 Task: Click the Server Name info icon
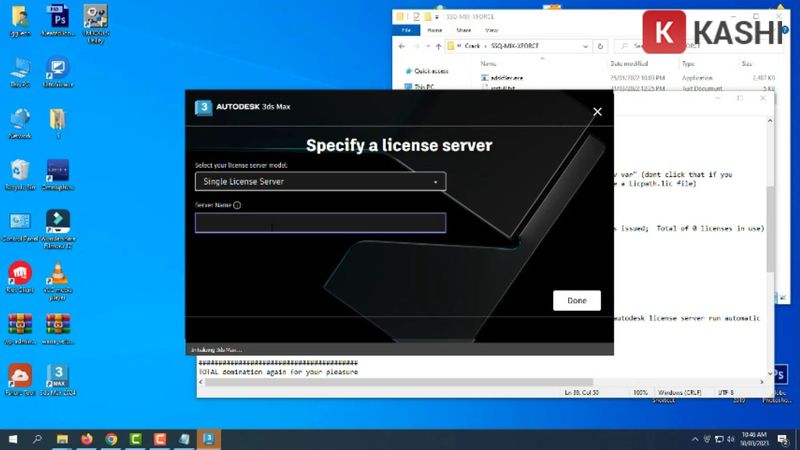[x=237, y=205]
